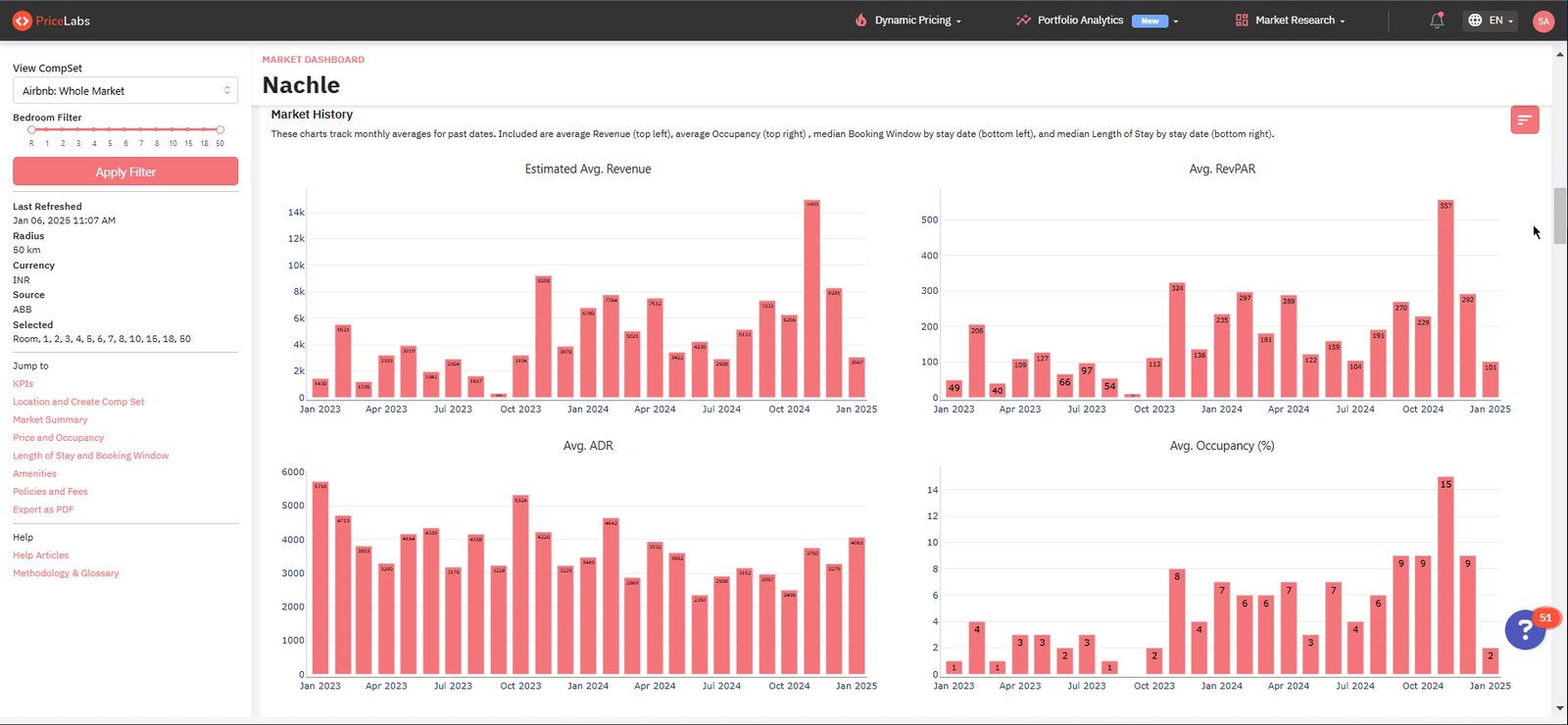The height and width of the screenshot is (725, 1568).
Task: Click the page scrollbar up arrow
Action: pos(1559,54)
